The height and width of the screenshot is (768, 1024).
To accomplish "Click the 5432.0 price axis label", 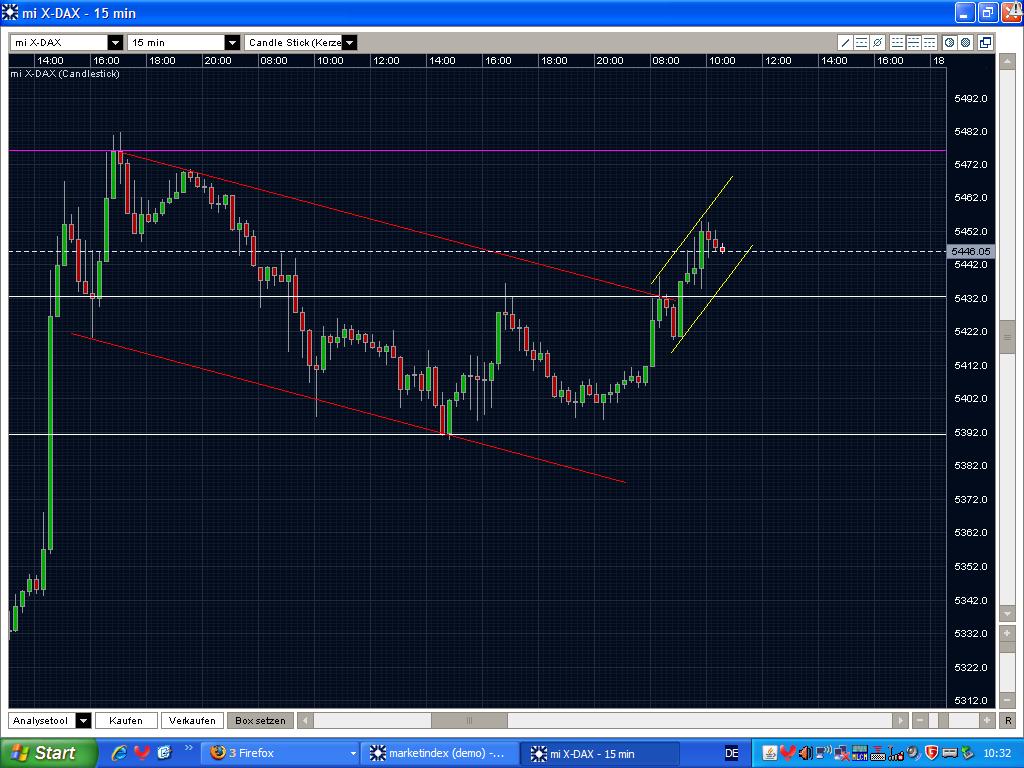I will tap(970, 298).
